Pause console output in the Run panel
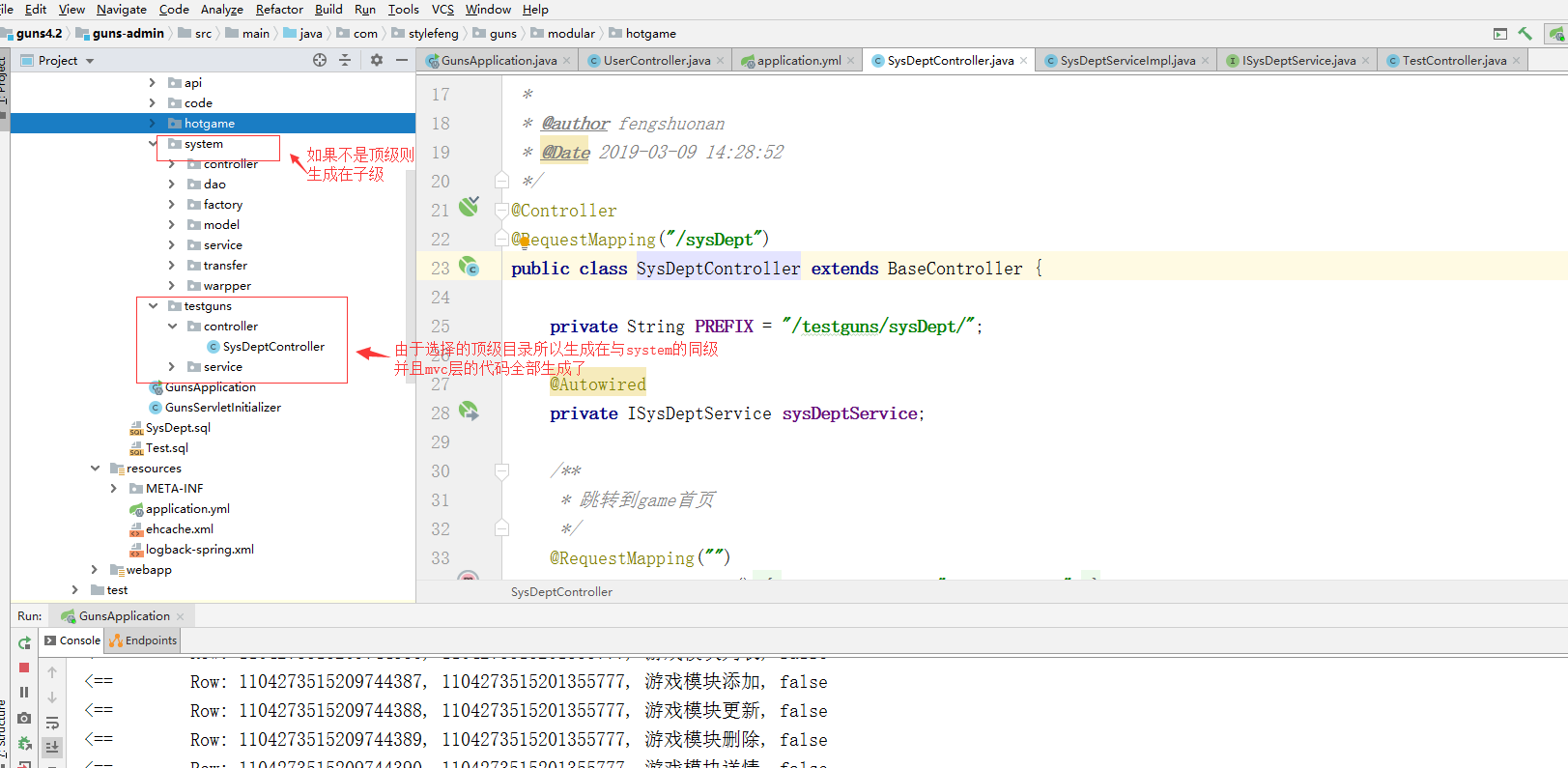Viewport: 1568px width, 768px height. (24, 693)
